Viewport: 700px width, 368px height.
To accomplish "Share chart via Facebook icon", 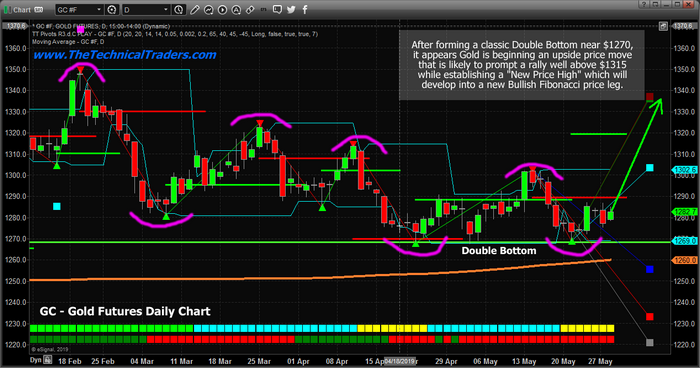I will [305, 9].
